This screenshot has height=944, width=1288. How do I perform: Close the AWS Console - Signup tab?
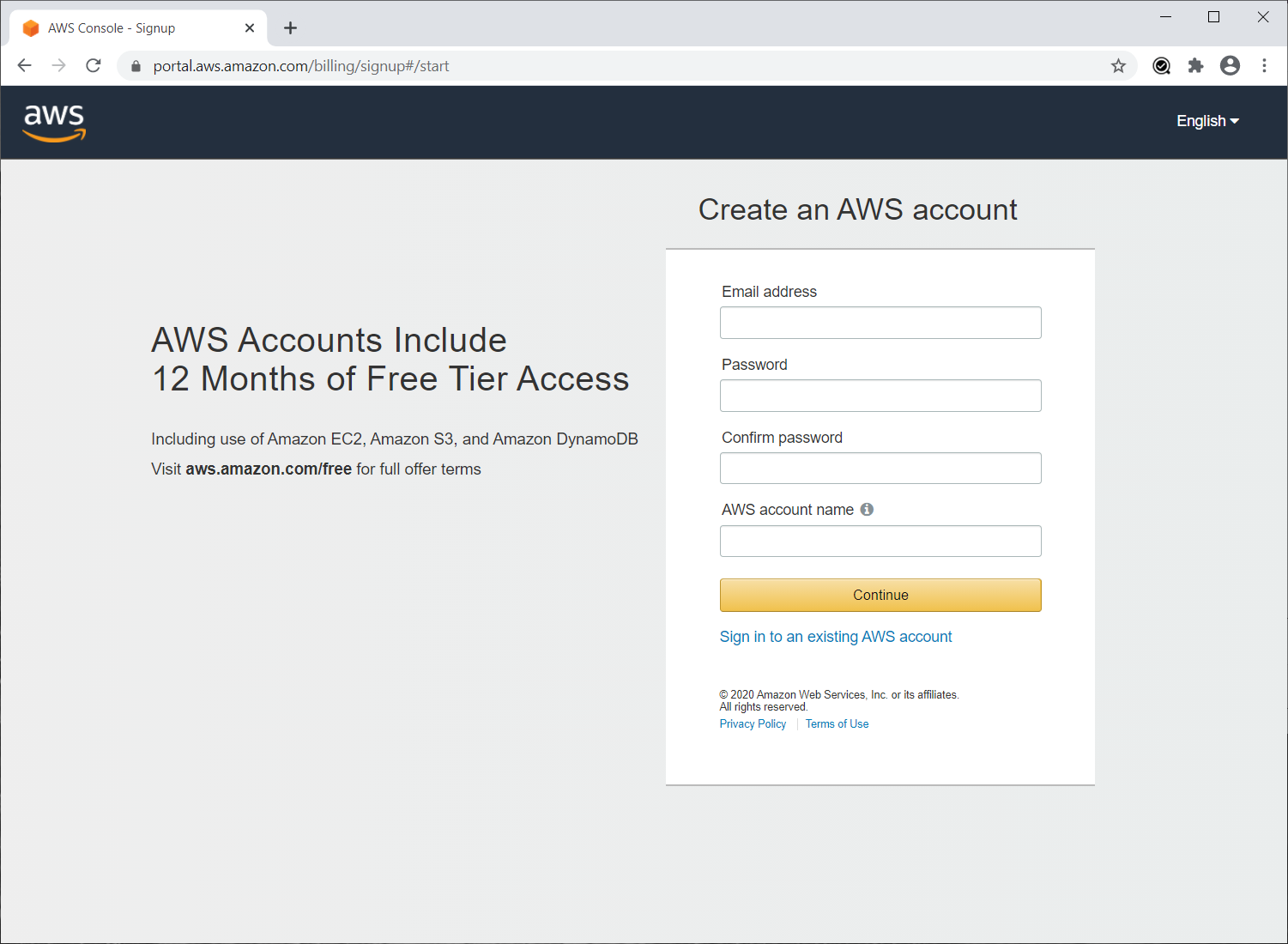click(x=250, y=28)
